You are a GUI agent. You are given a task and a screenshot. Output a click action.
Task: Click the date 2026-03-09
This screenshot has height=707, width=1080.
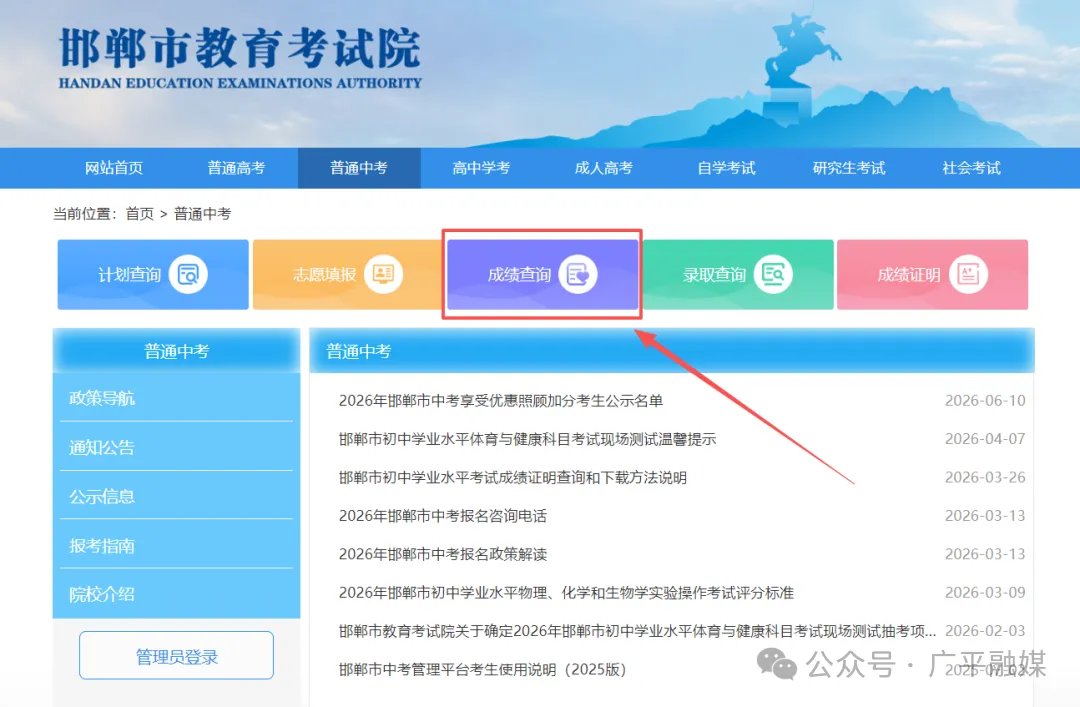985,593
